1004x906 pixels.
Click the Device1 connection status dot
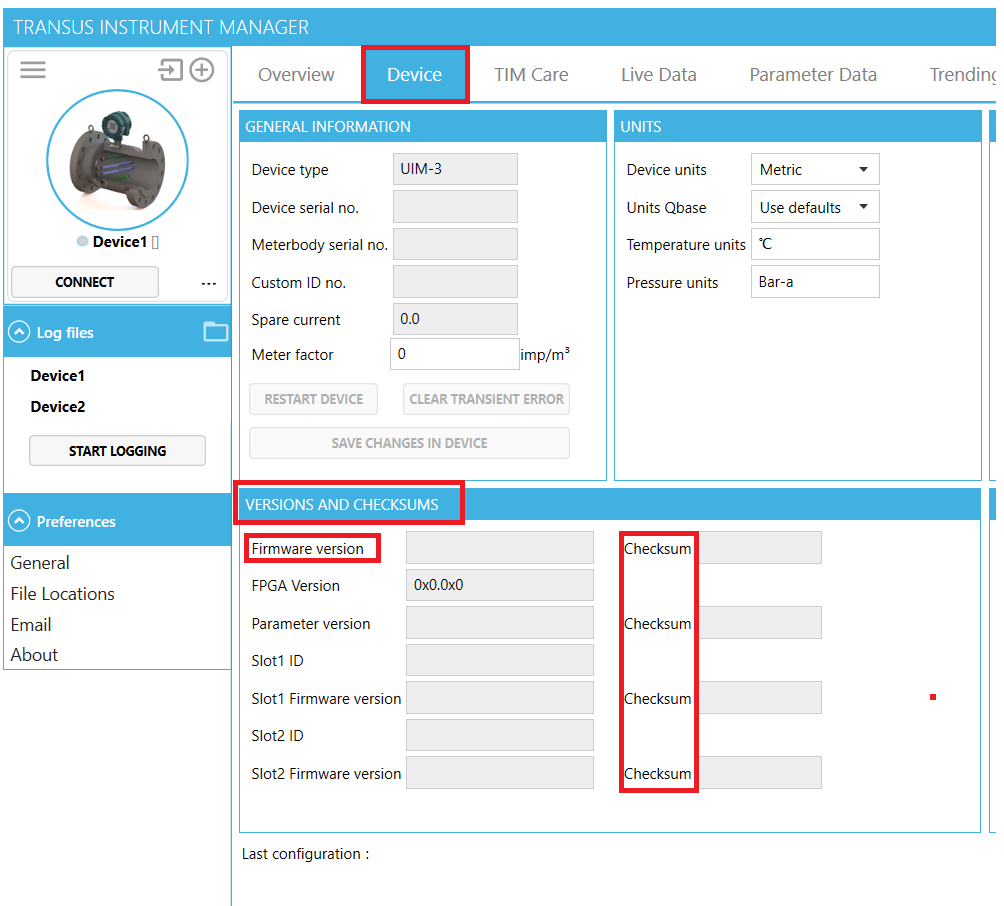[82, 241]
